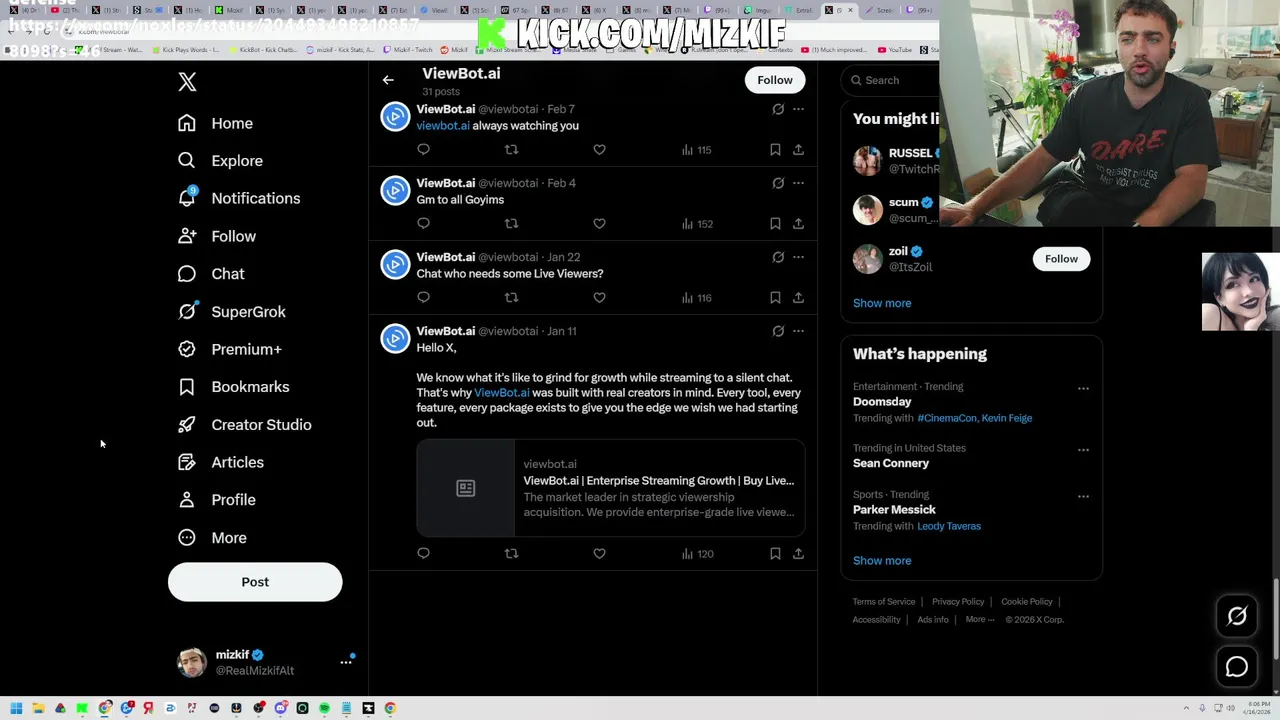
Task: Open the zoil suggested profile avatar
Action: pyautogui.click(x=867, y=259)
